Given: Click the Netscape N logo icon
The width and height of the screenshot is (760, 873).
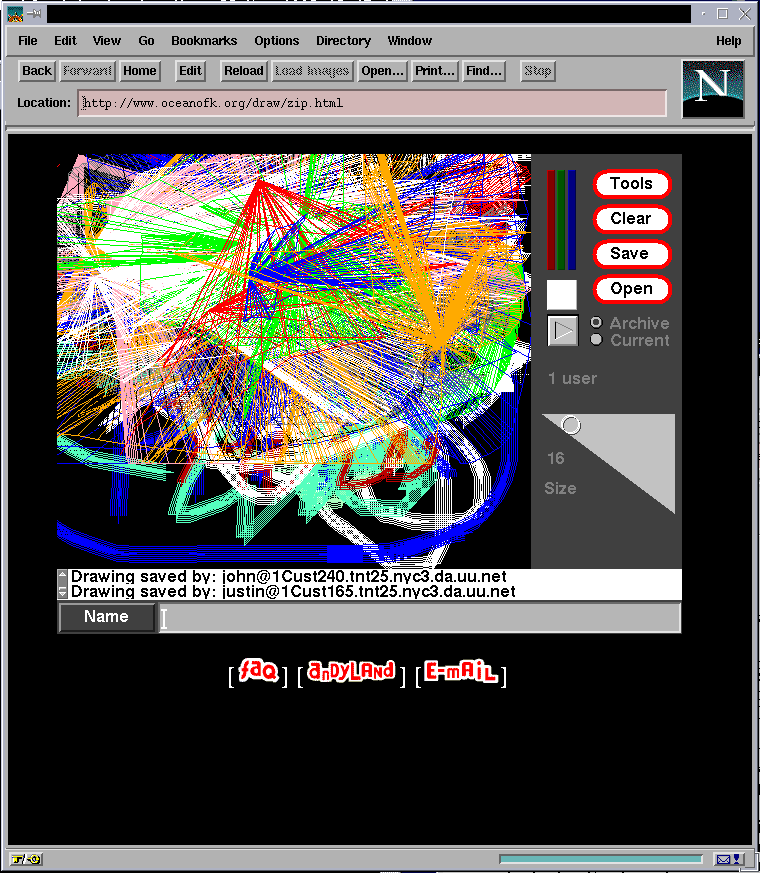Looking at the screenshot, I should (x=712, y=88).
